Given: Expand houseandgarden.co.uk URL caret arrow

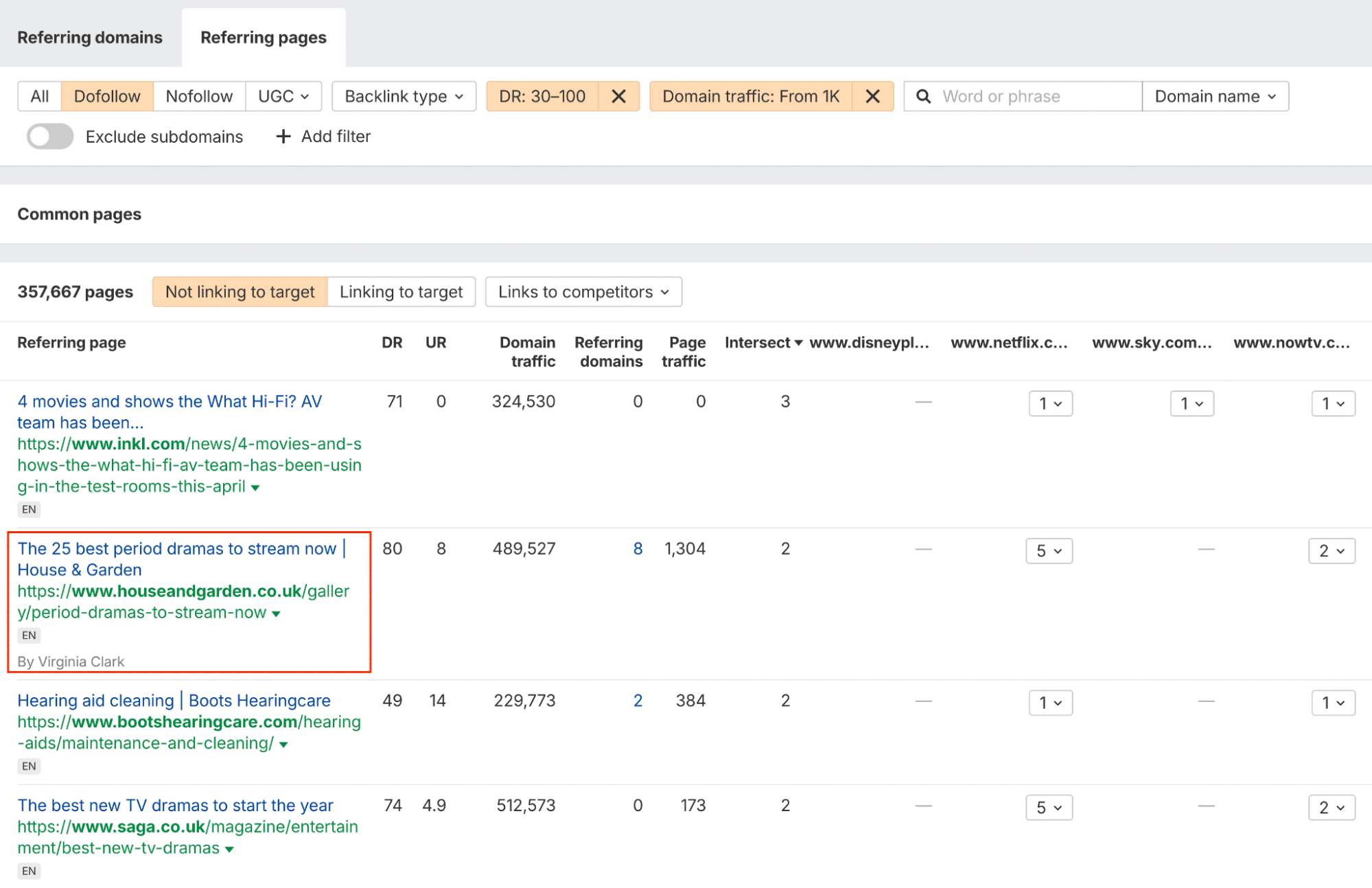Looking at the screenshot, I should point(276,614).
